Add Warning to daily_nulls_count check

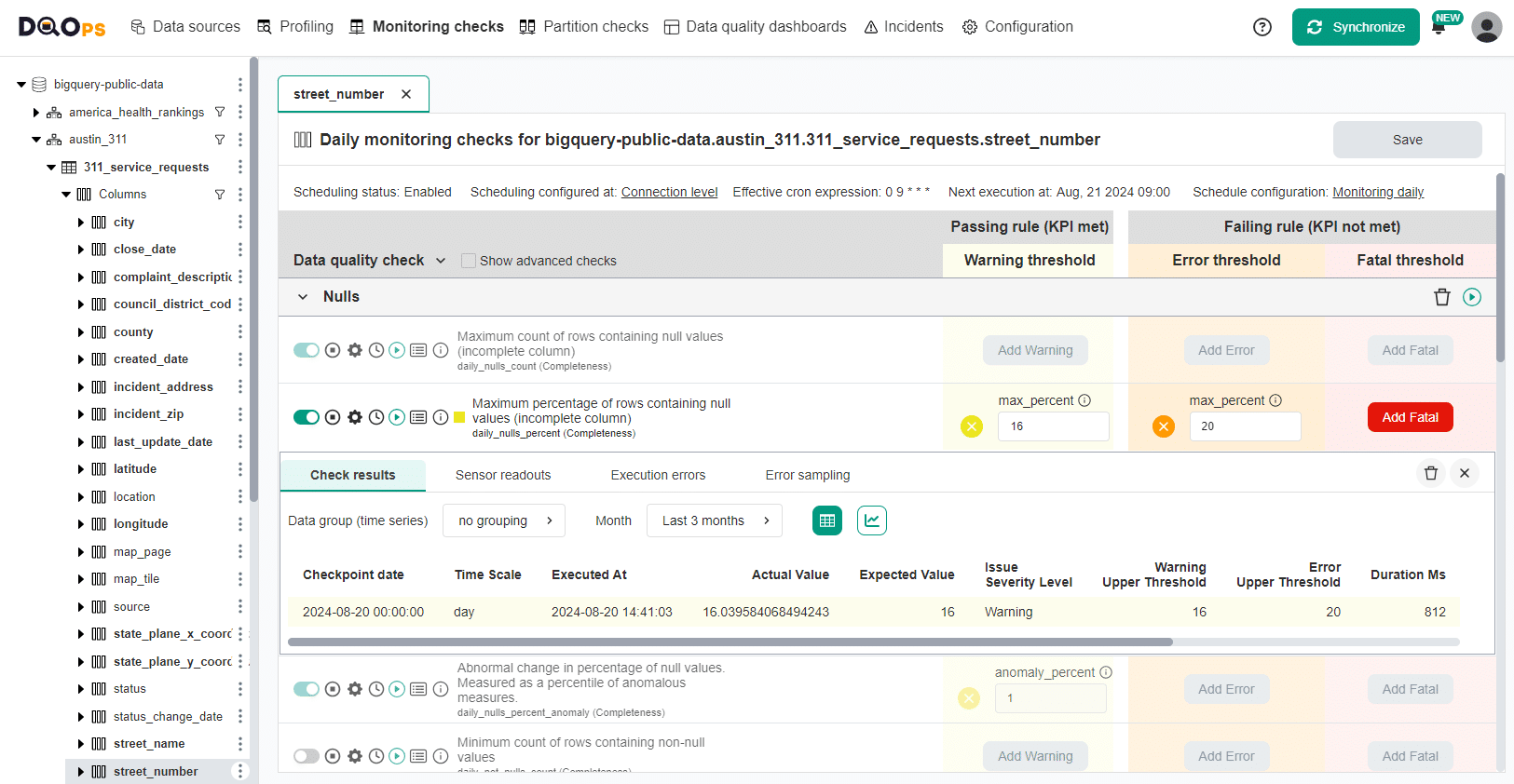1035,350
